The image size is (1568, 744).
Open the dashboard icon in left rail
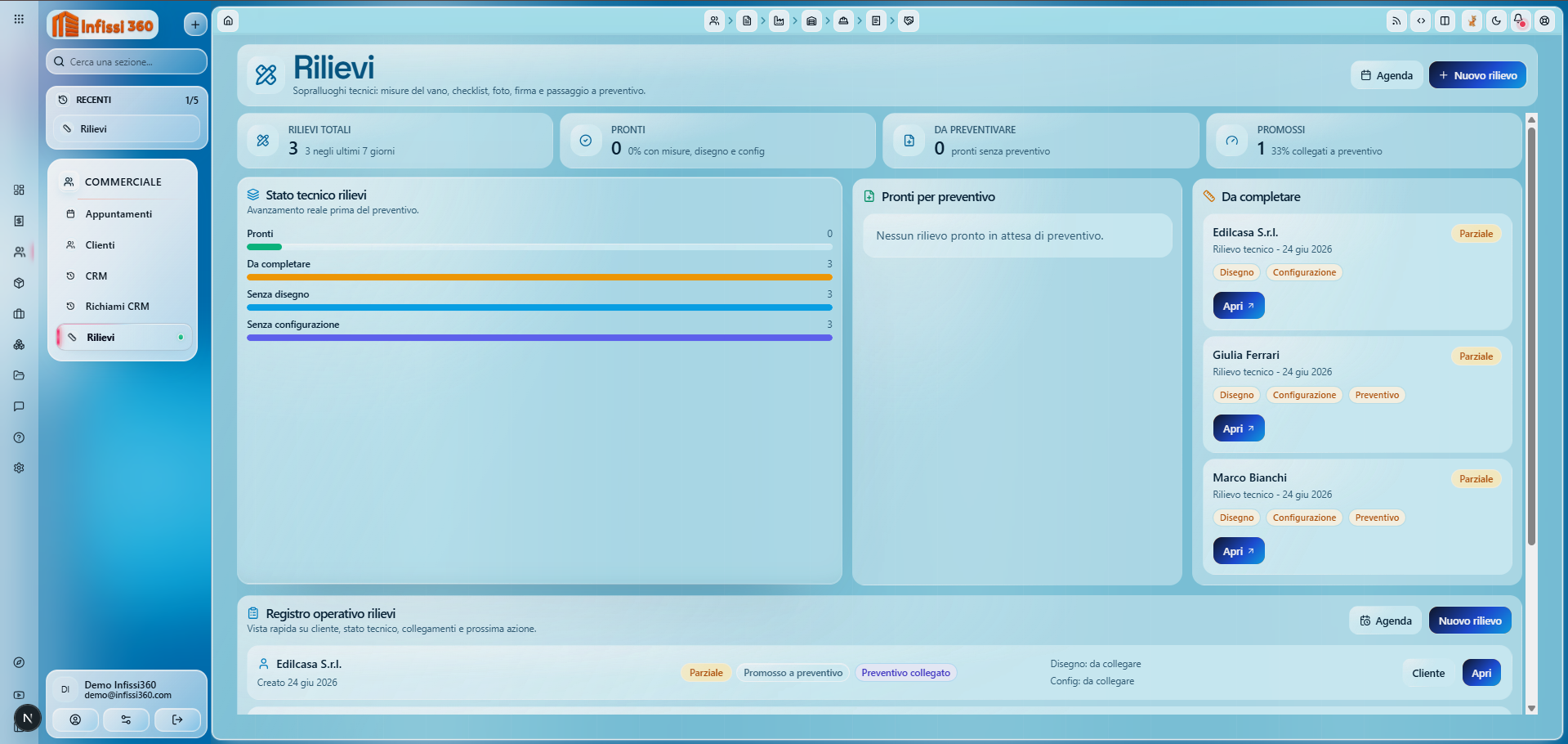19,190
